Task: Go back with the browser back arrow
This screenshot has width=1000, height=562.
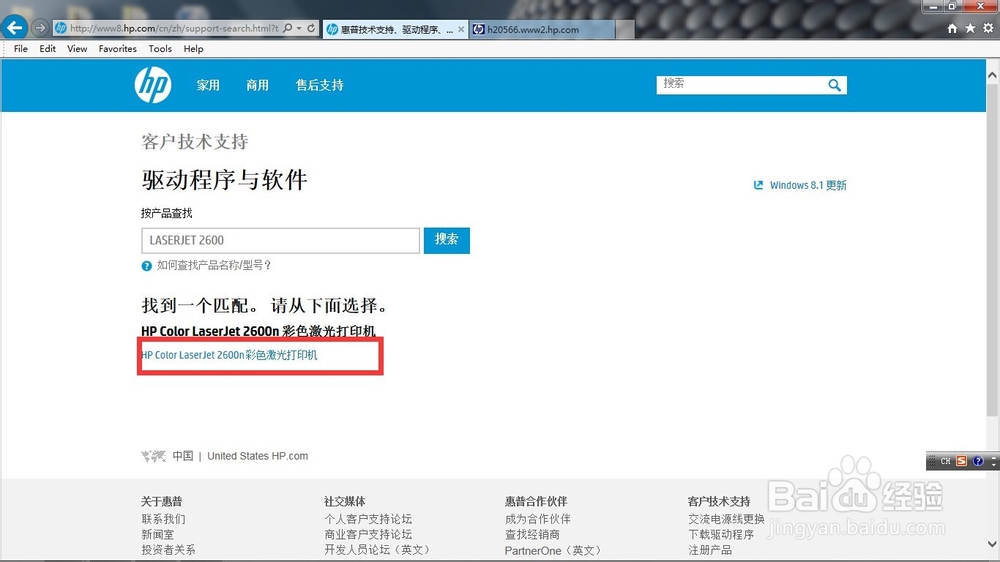Action: pos(14,27)
